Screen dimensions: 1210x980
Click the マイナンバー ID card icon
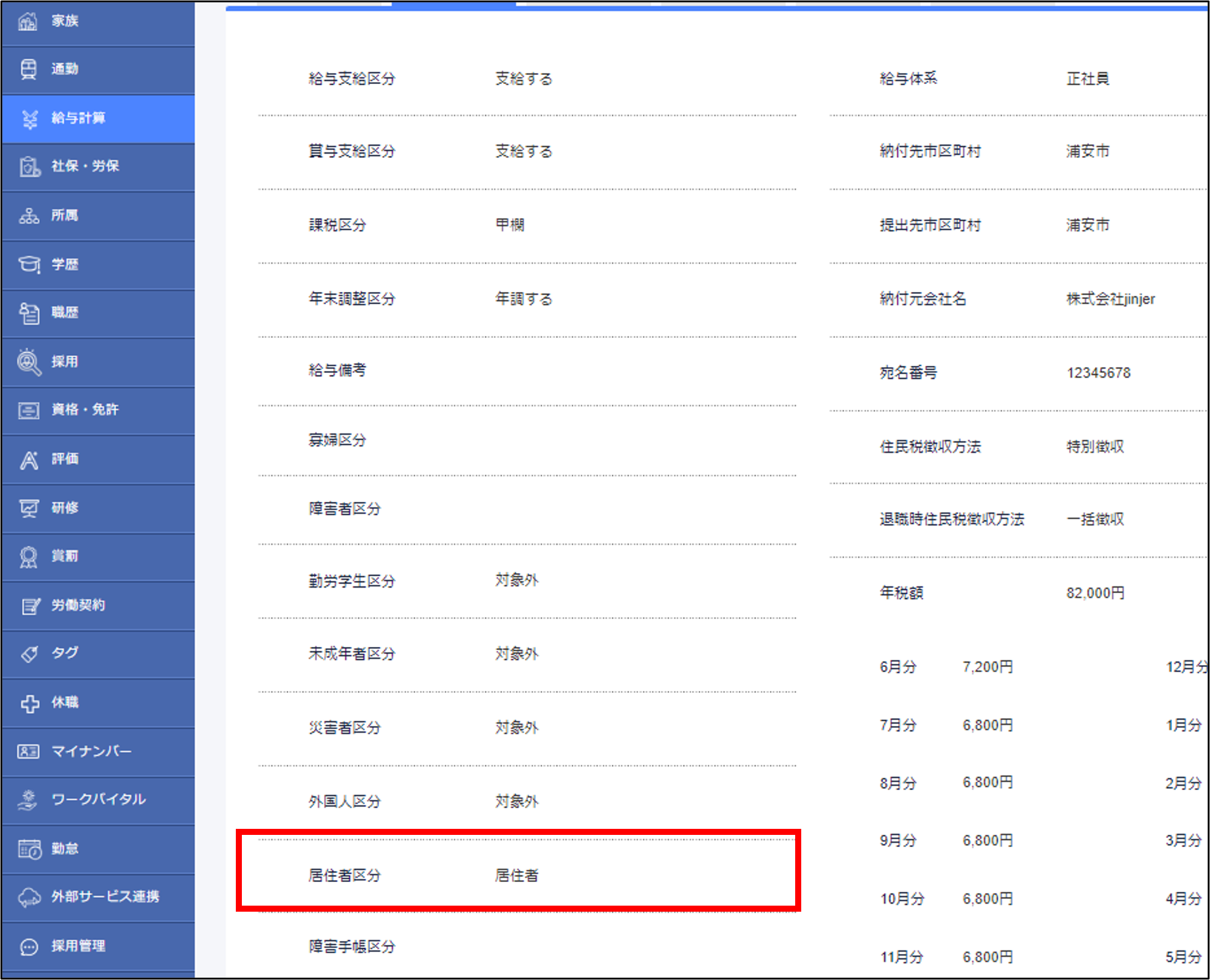pyautogui.click(x=28, y=751)
